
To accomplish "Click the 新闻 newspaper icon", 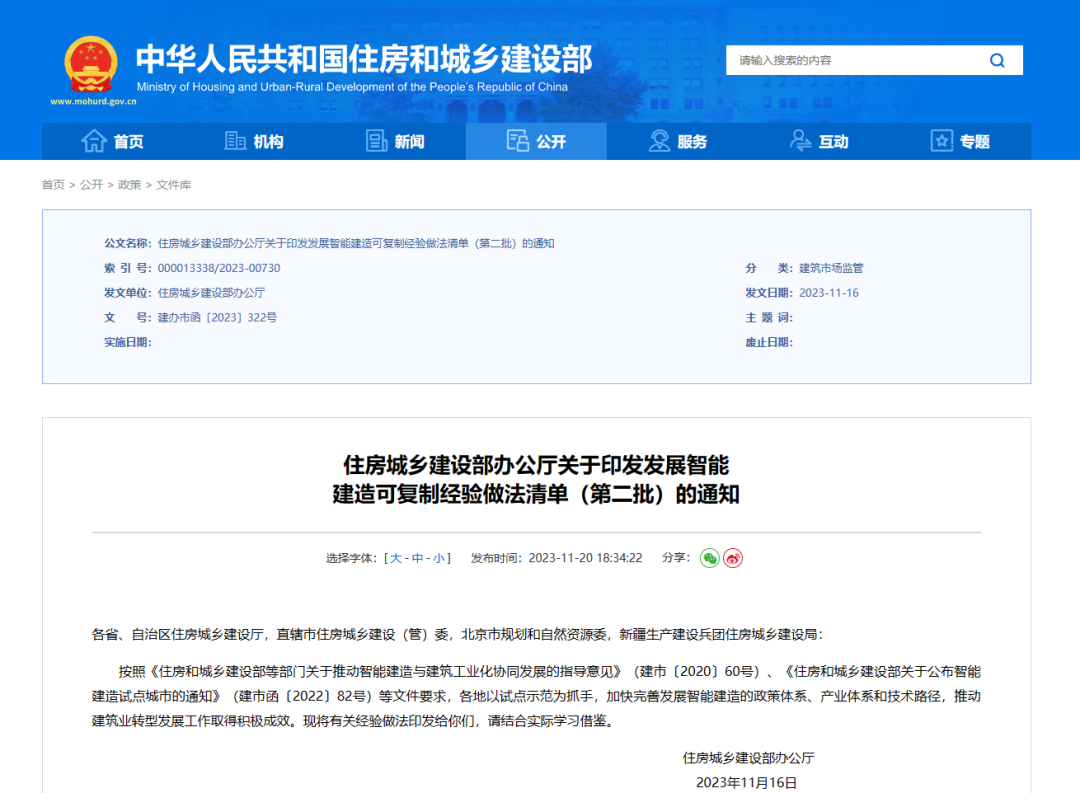I will click(376, 141).
